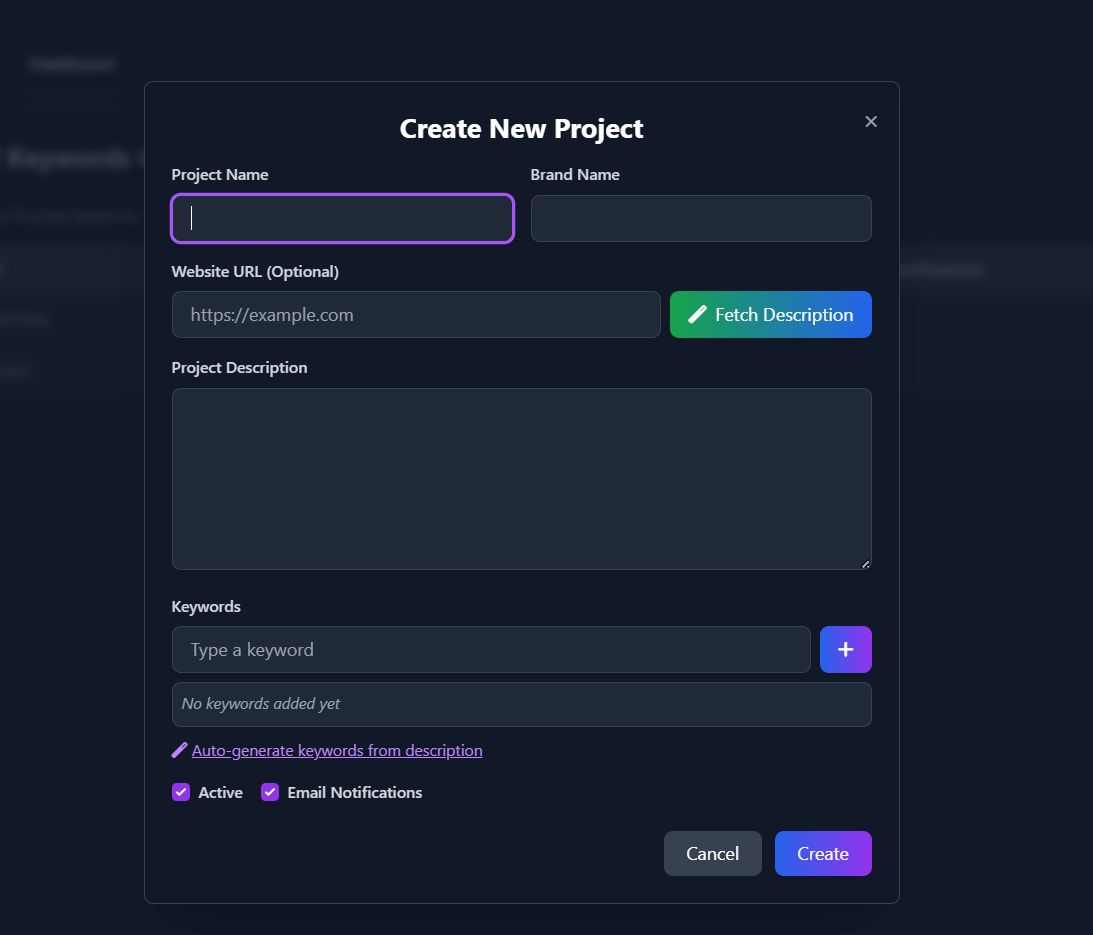Toggle the Active checkbox
The width and height of the screenshot is (1093, 935).
click(x=181, y=792)
